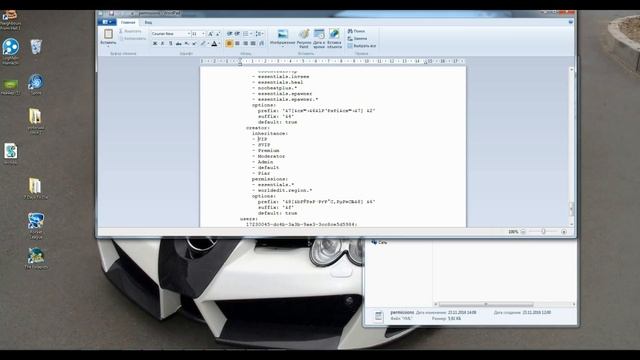Select center text alignment

click(x=237, y=43)
